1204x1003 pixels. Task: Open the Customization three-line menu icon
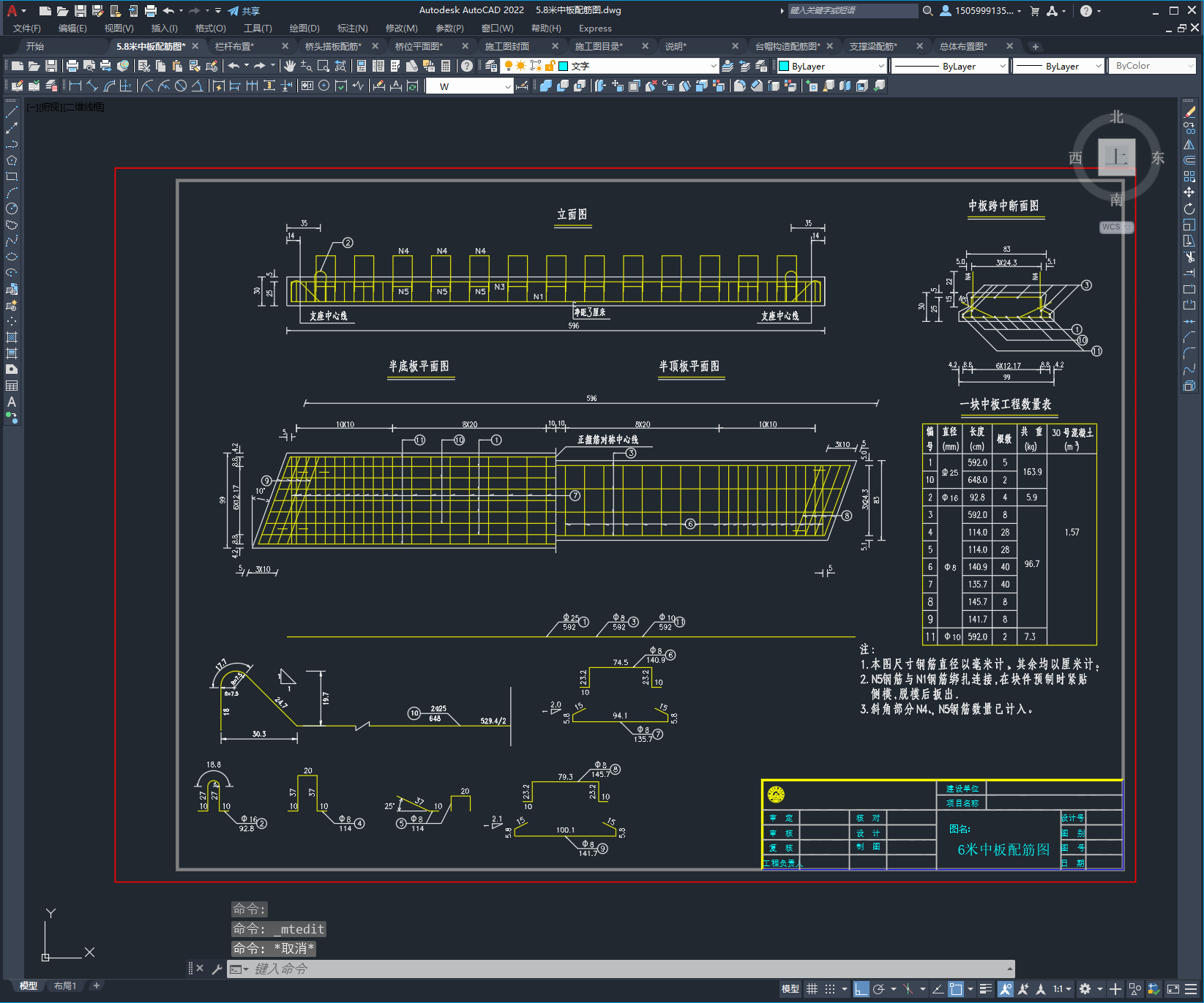coord(1191,989)
